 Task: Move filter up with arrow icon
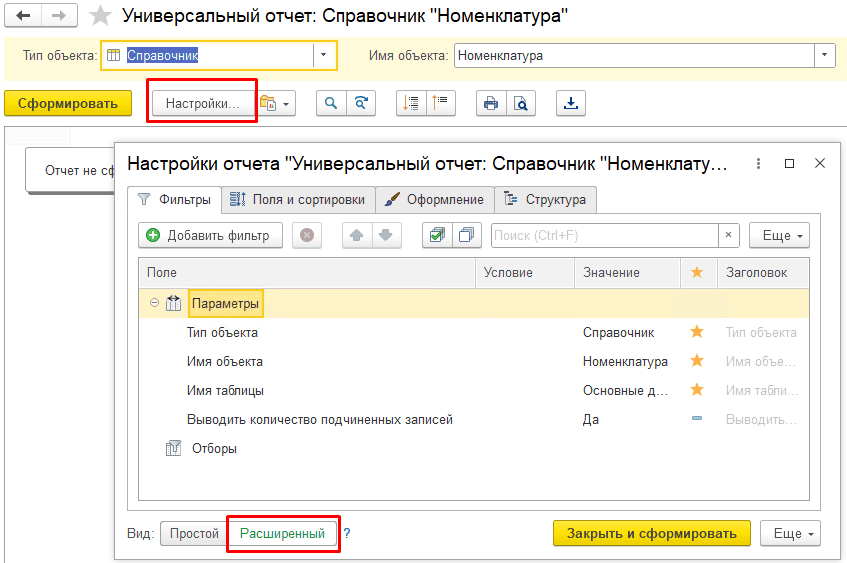(357, 235)
